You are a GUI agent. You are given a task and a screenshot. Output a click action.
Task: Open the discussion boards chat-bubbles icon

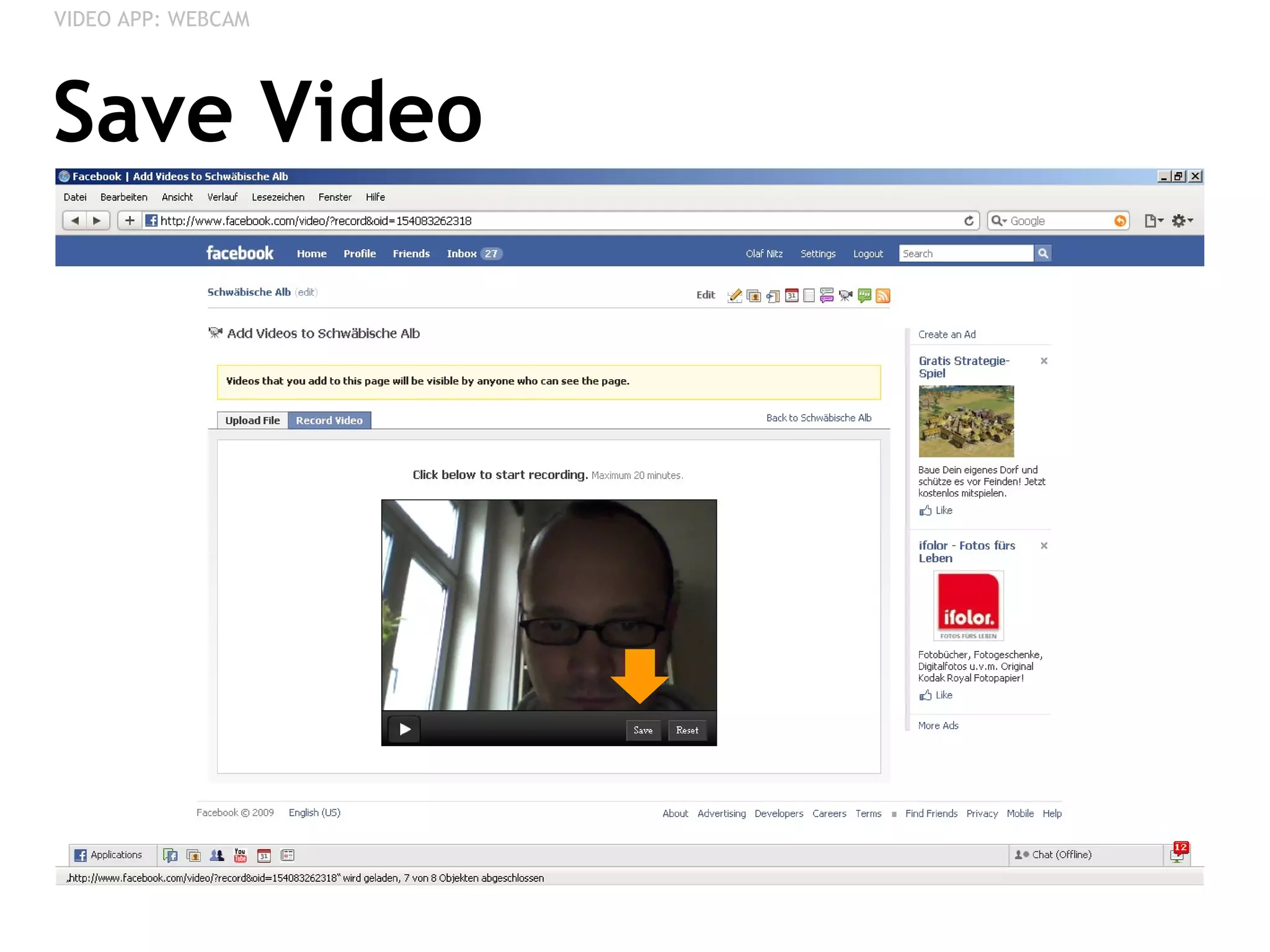tap(827, 296)
